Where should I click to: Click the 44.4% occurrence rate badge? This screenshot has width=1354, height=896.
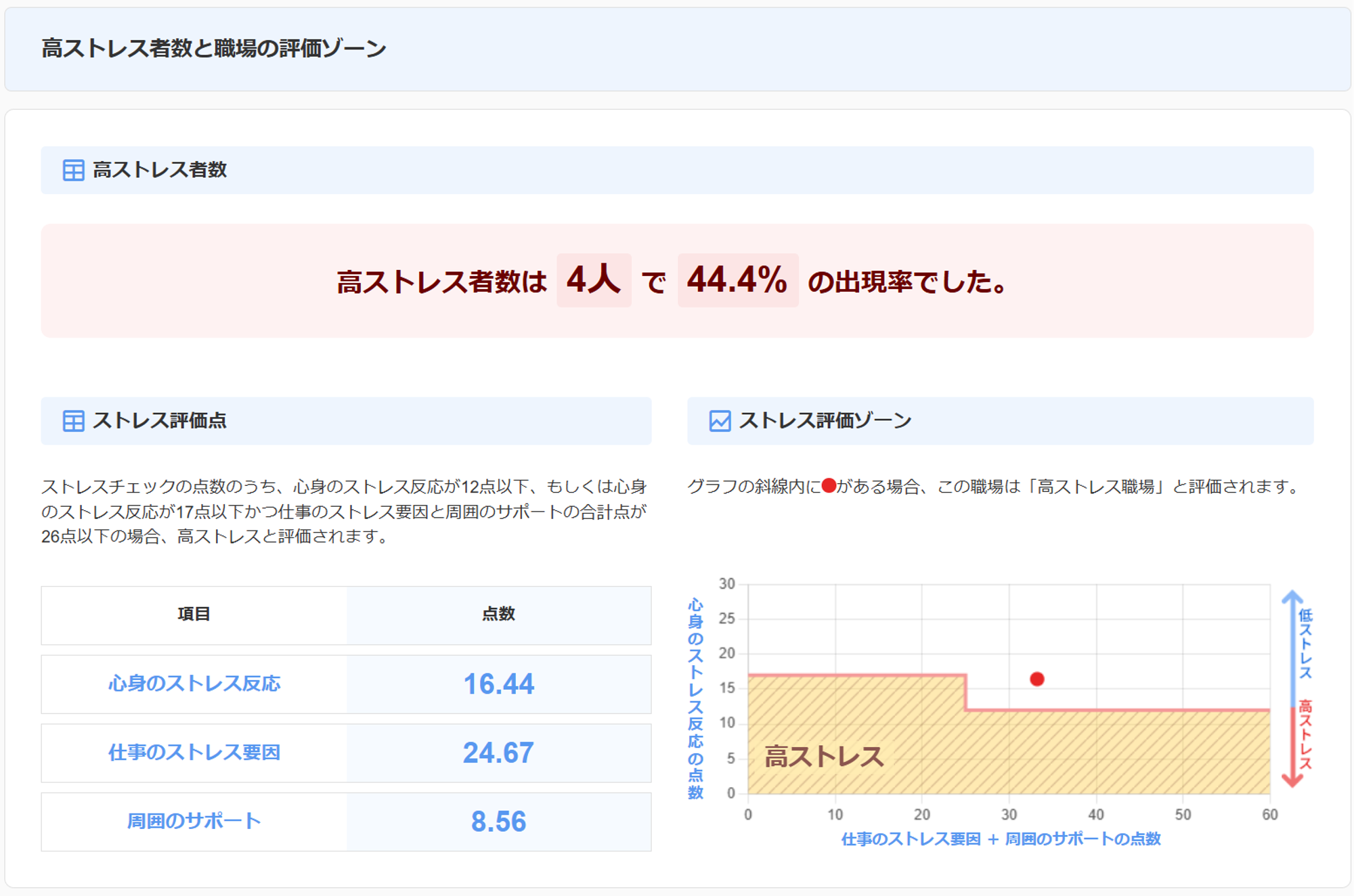click(737, 280)
